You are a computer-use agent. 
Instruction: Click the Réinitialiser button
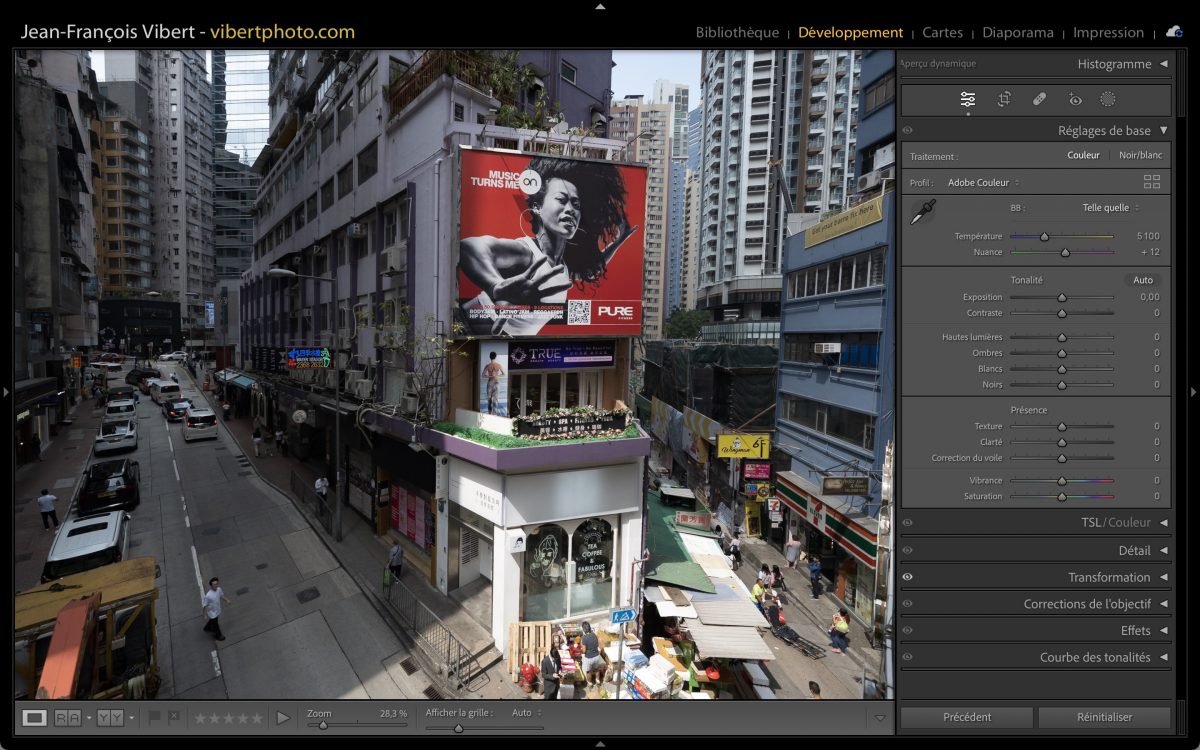point(1104,717)
